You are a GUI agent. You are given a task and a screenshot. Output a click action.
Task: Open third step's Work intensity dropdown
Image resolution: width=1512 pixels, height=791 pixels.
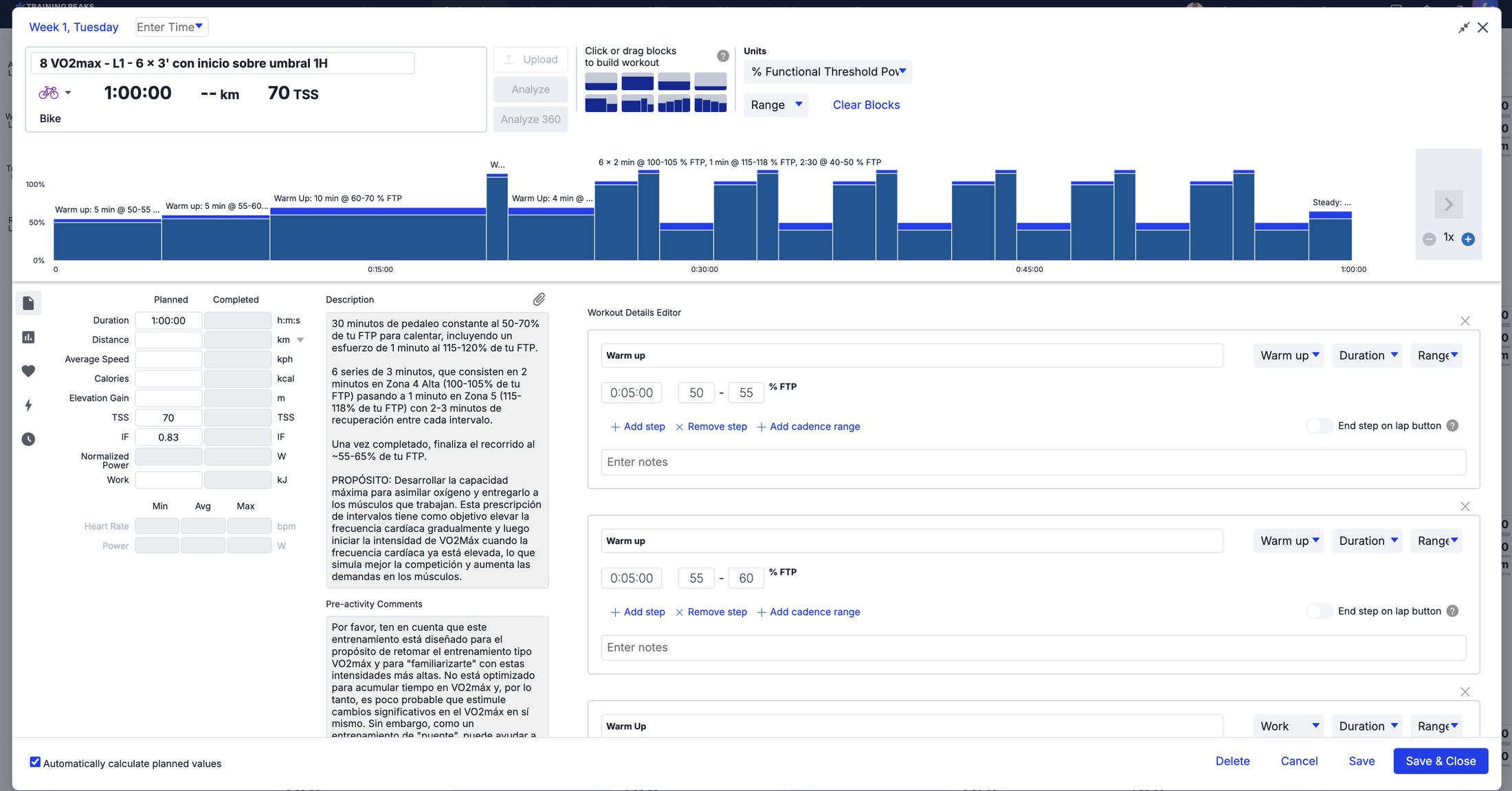coord(1289,726)
